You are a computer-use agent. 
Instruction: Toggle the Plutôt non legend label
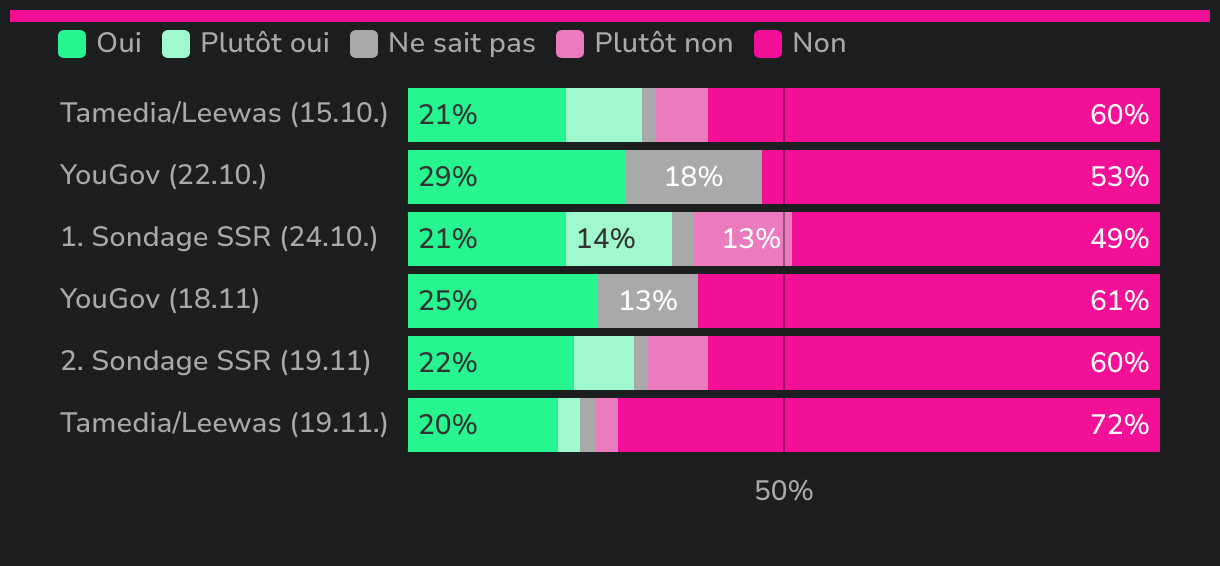[664, 43]
